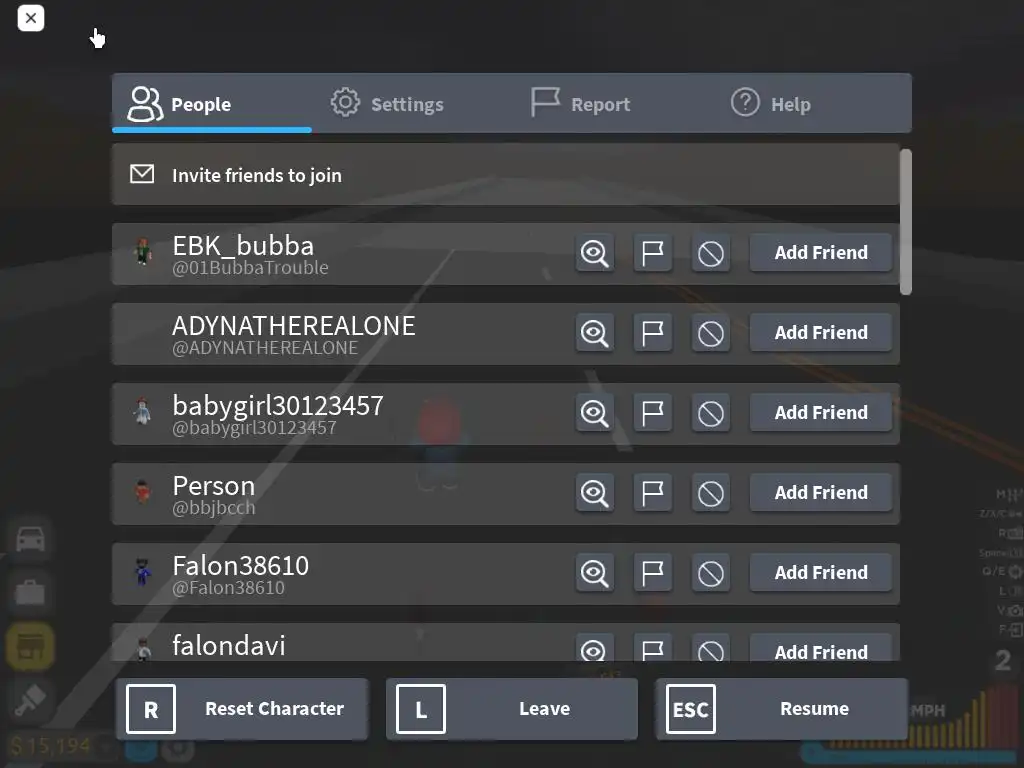Select babygirl30123457's avatar thumbnail
Viewport: 1024px width, 768px height.
[142, 411]
